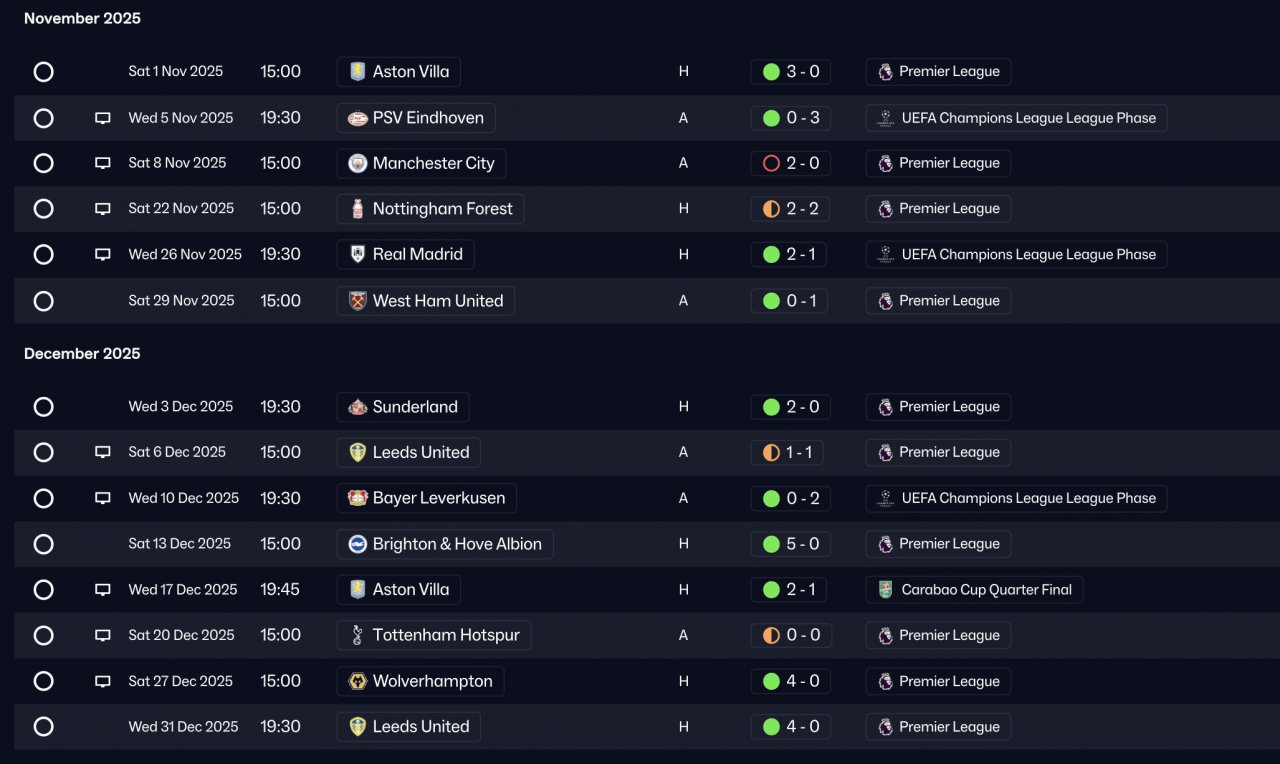Click the TV icon beside Real Madrid fixture

(102, 255)
